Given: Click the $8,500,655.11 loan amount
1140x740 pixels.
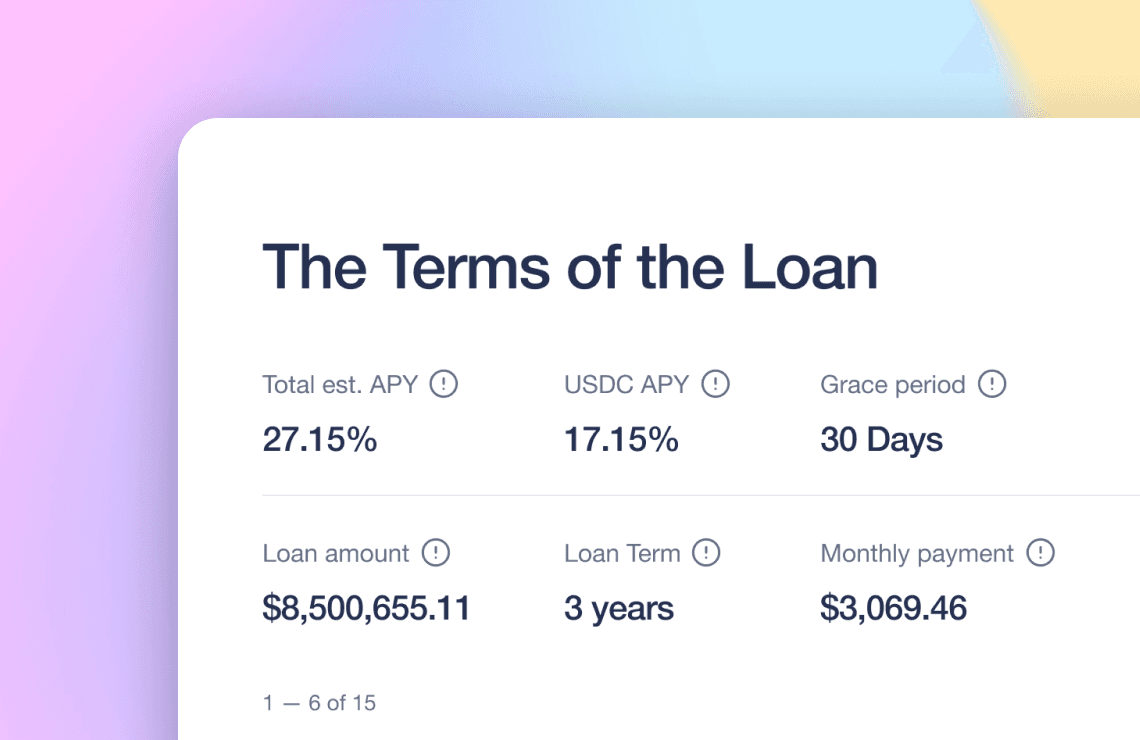Looking at the screenshot, I should coord(366,608).
